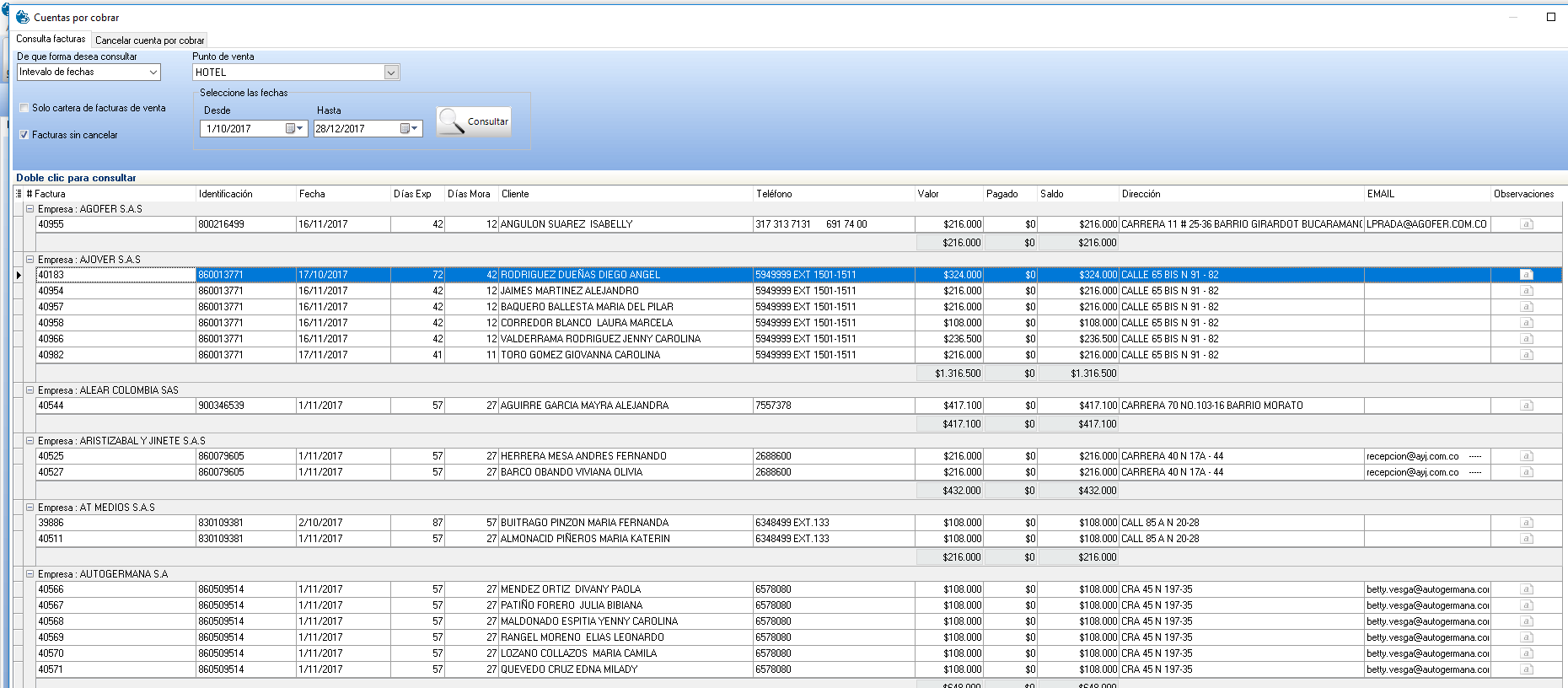Open Hasta date calendar picker icon
Viewport: 1568px width, 688px height.
[409, 129]
